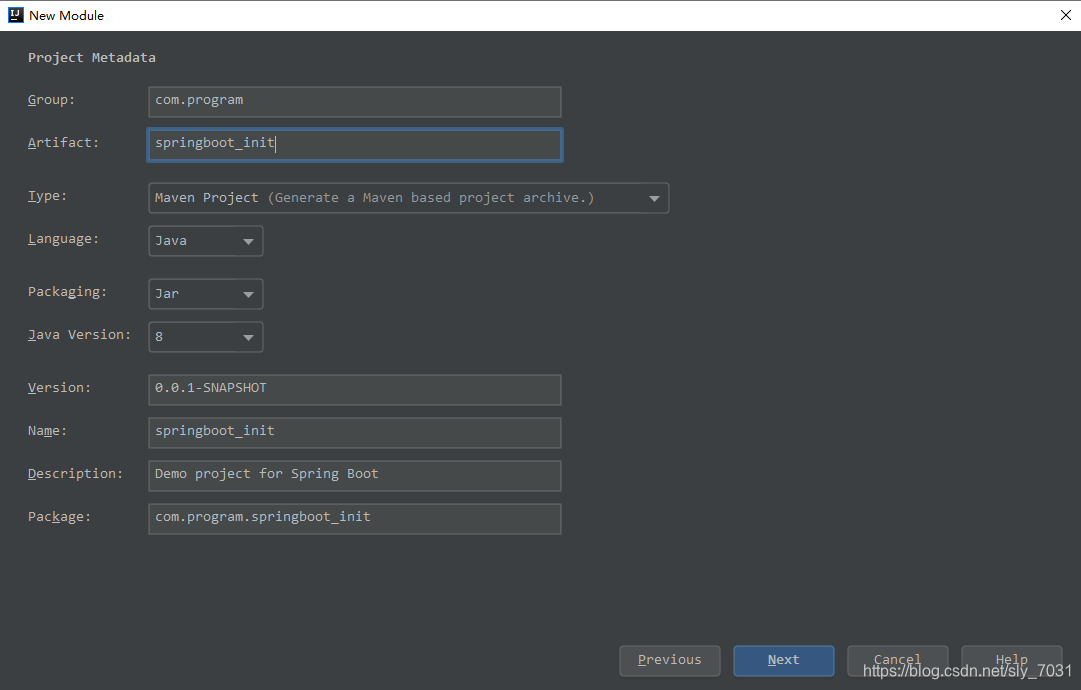Click the Project Metadata heading
1081x690 pixels.
(92, 58)
